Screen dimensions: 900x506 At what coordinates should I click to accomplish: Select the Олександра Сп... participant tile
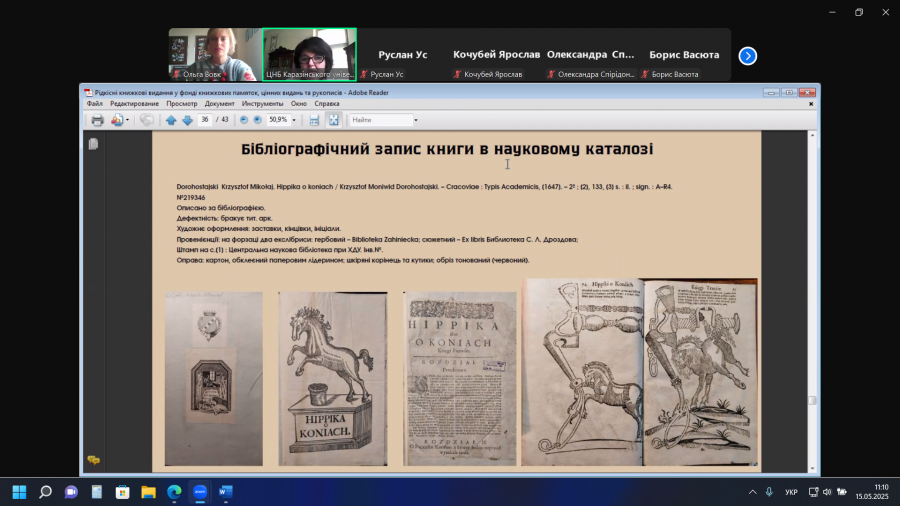590,55
